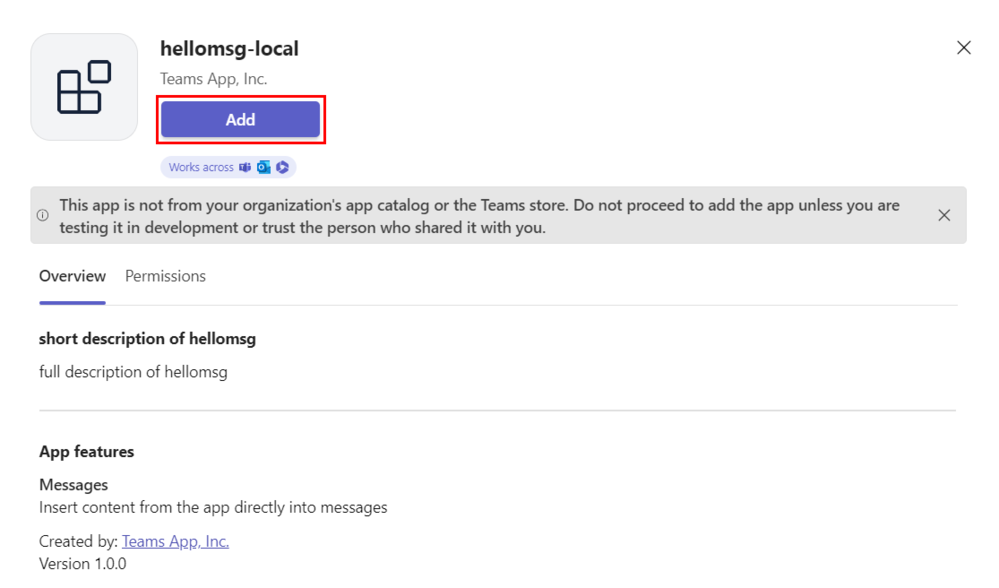This screenshot has width=999, height=588.
Task: Click the "Works across" label text
Action: [201, 168]
